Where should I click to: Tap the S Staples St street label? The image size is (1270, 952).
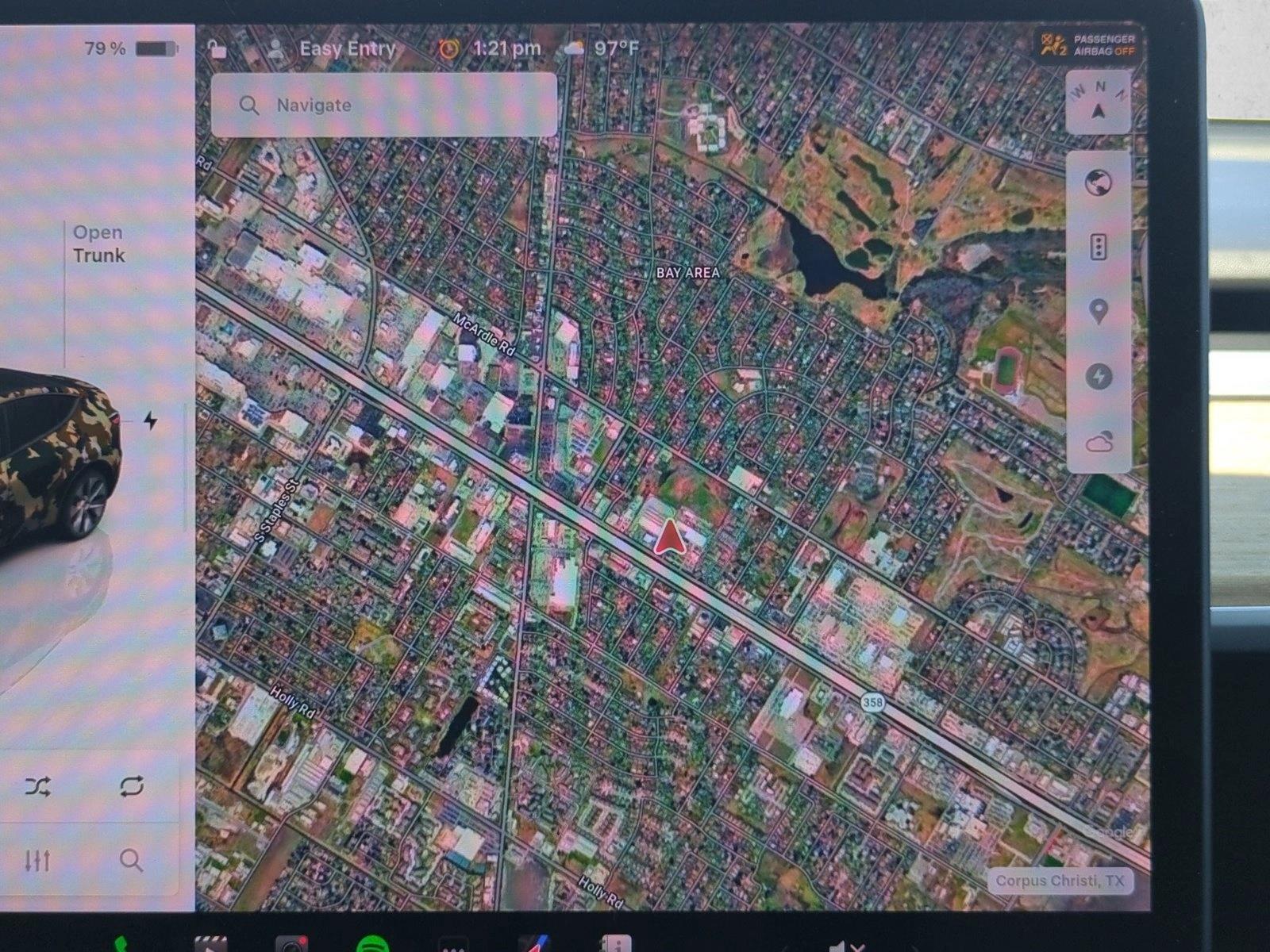coord(275,512)
